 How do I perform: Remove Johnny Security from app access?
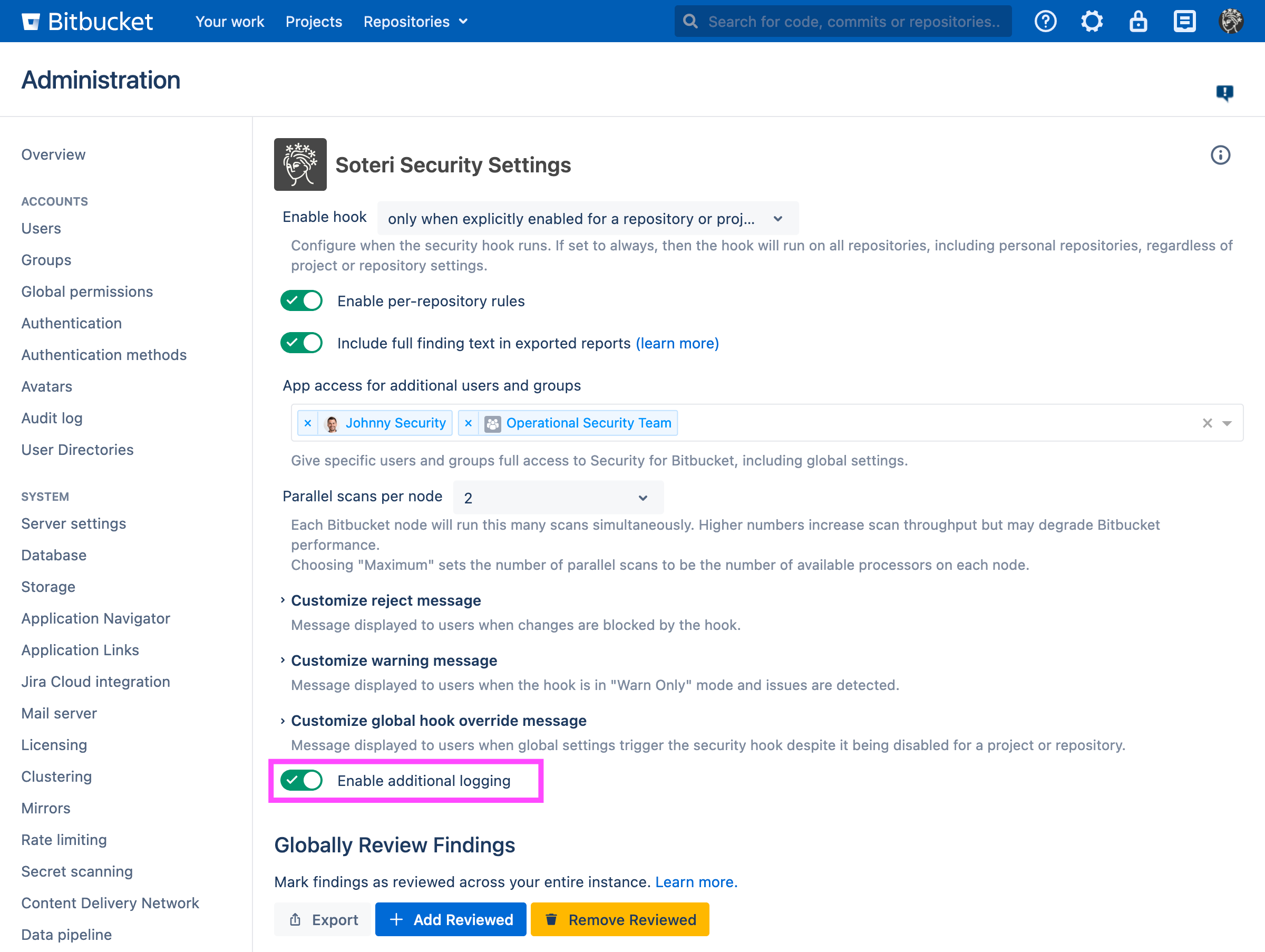tap(308, 423)
